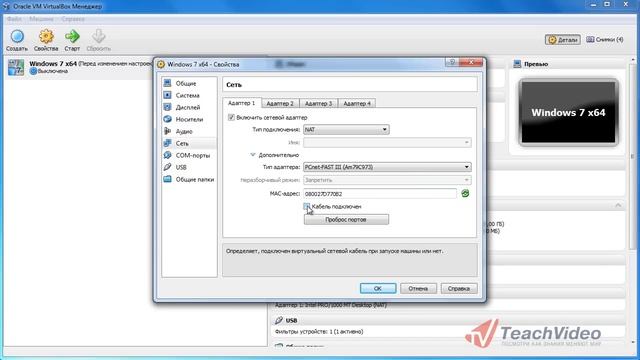
Task: Select the Система category icon
Action: 167,95
